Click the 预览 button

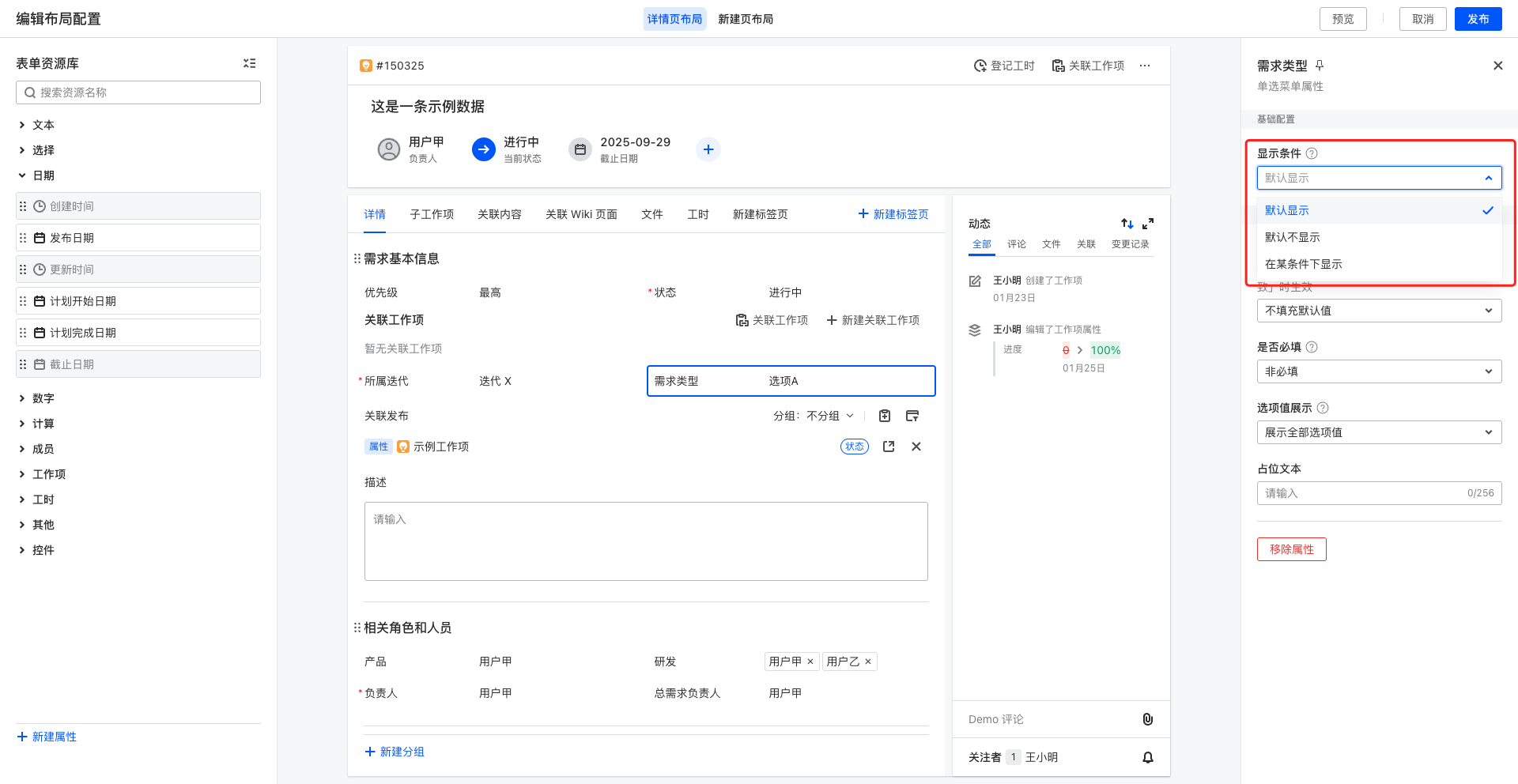pyautogui.click(x=1342, y=19)
